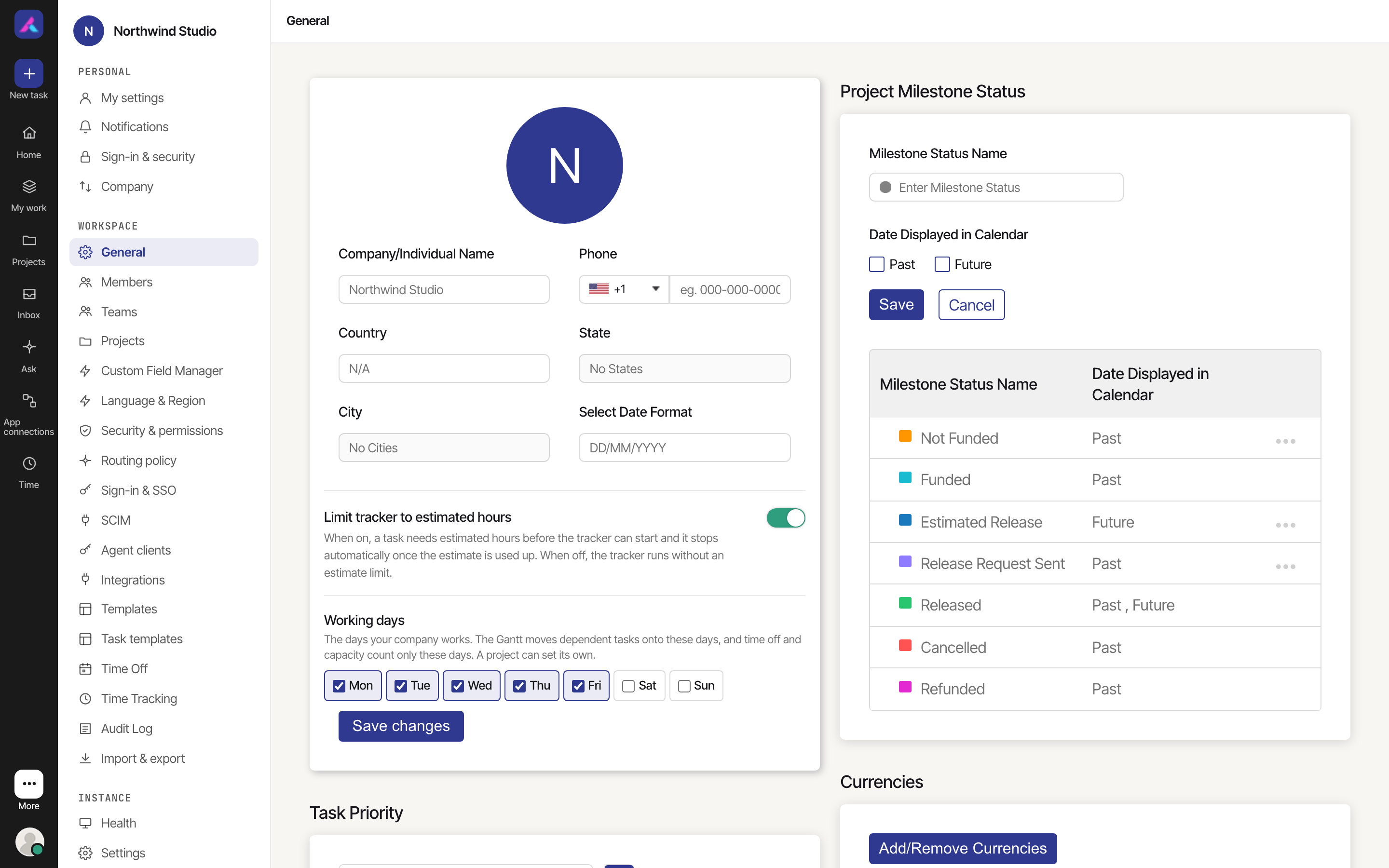
Task: Click the Northwind Studio workspace avatar
Action: pos(88,31)
